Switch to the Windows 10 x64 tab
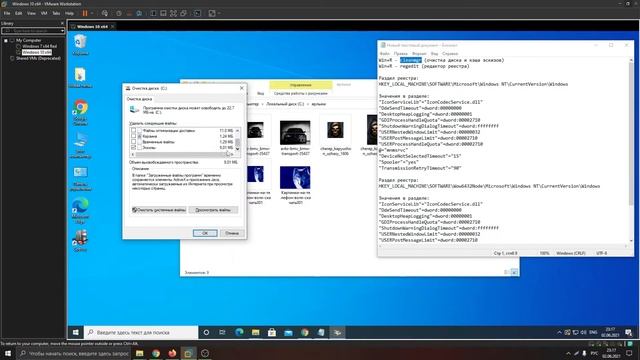This screenshot has width=640, height=360. pyautogui.click(x=92, y=27)
